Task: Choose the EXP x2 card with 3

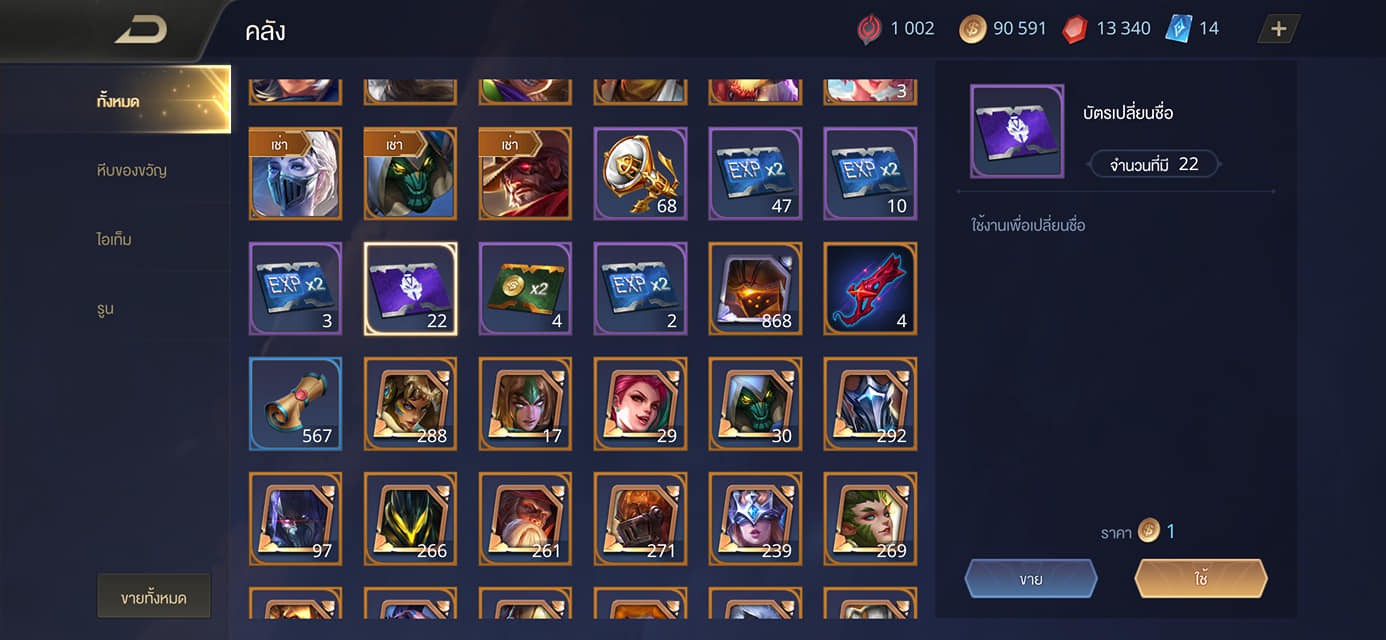Action: pyautogui.click(x=295, y=288)
